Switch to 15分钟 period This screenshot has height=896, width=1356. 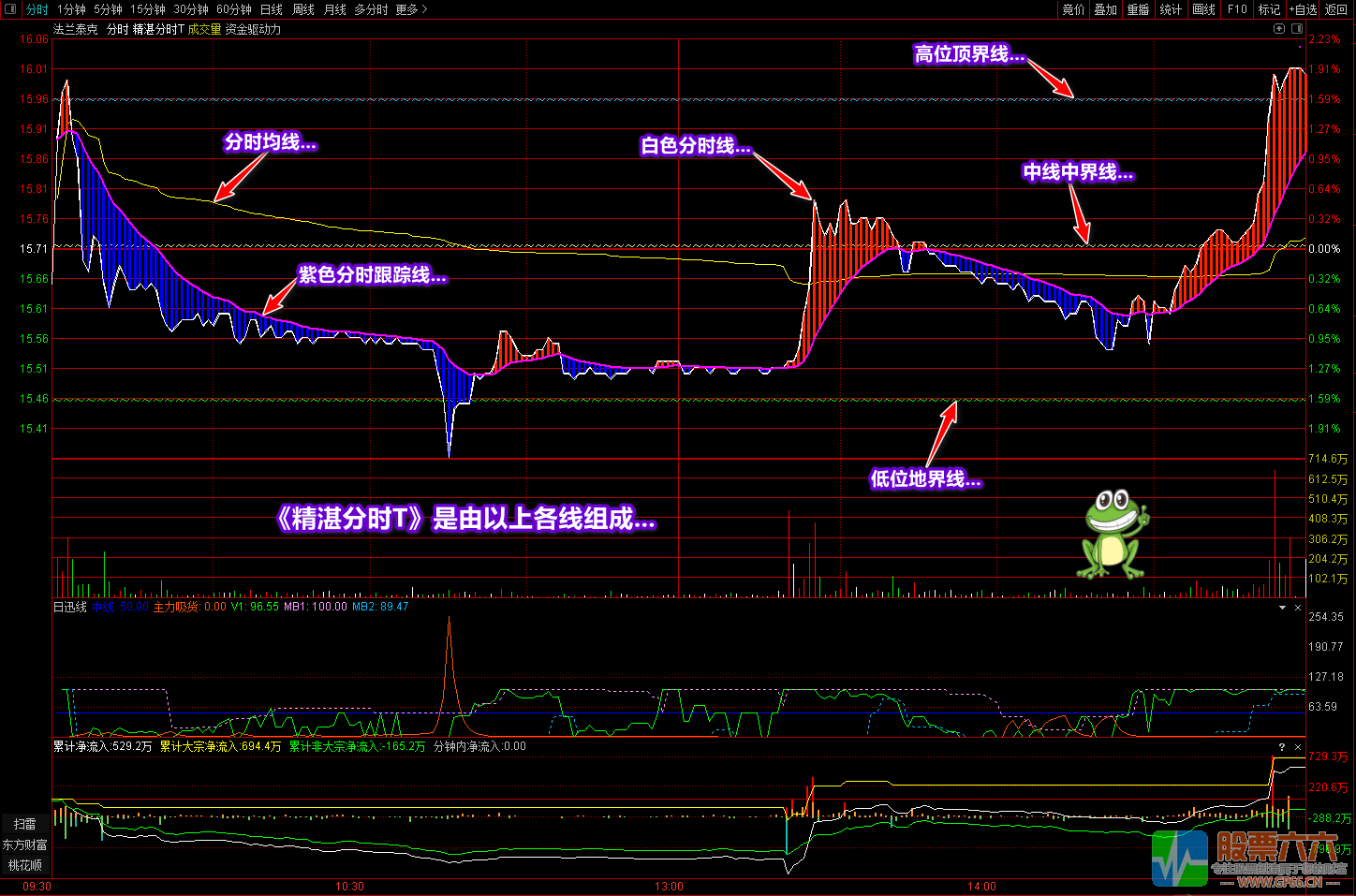click(x=147, y=9)
